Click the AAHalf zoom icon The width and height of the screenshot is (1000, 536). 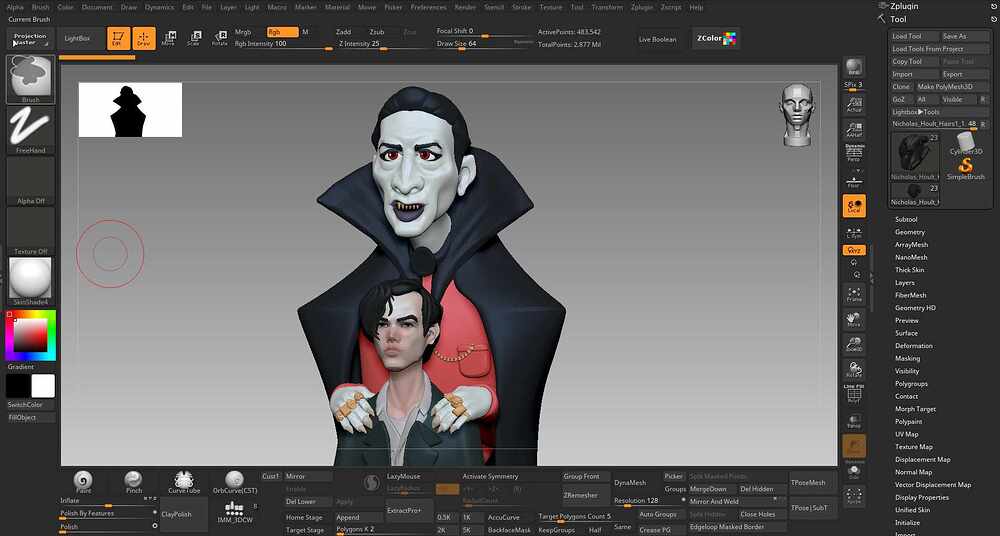[x=854, y=130]
